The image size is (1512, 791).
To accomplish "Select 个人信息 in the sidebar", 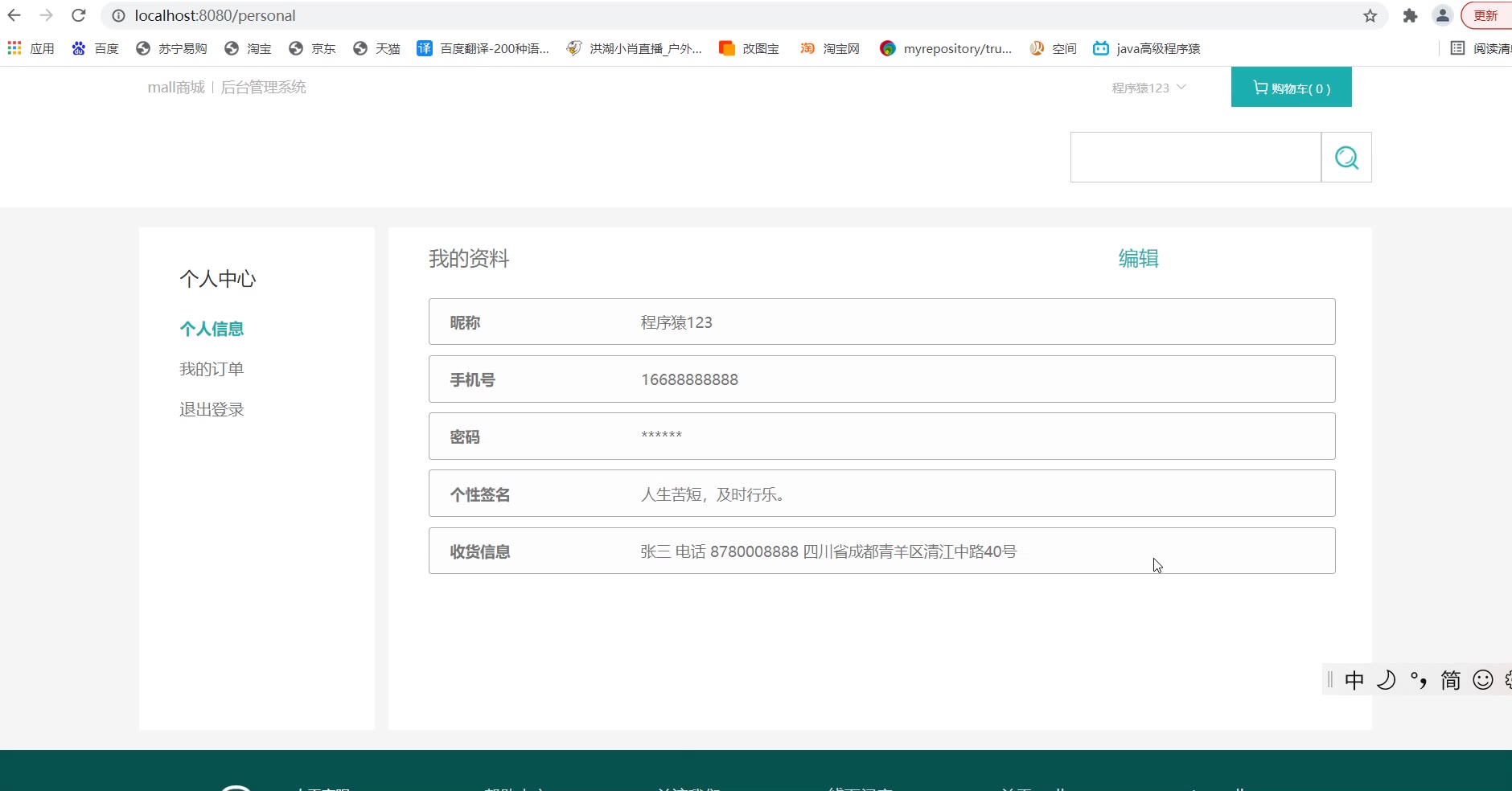I will coord(212,329).
